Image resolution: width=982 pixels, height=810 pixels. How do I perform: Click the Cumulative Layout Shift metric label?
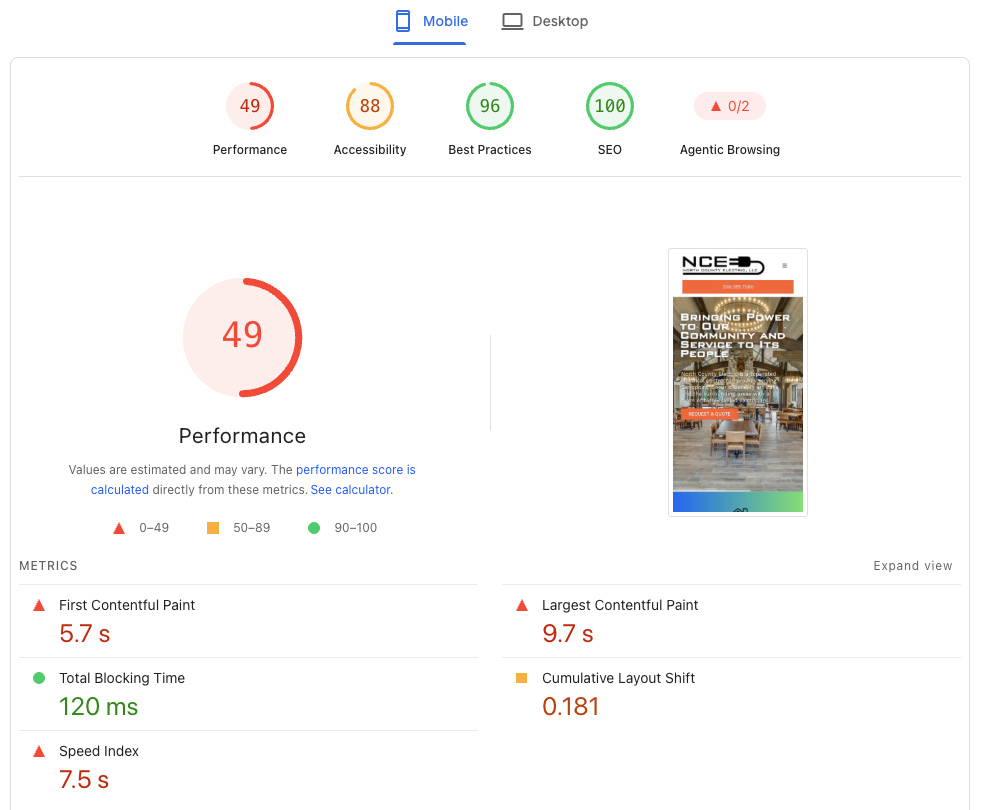618,678
